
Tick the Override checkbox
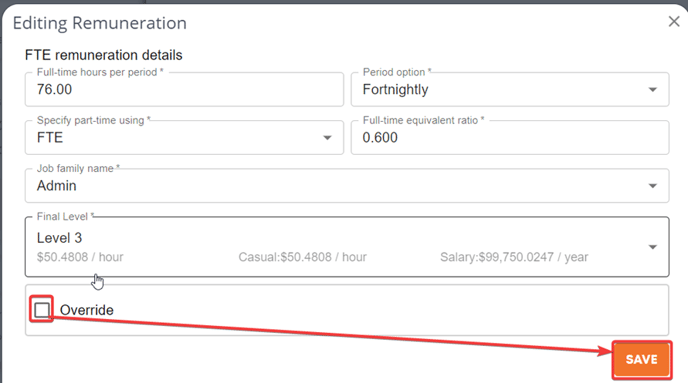click(42, 310)
